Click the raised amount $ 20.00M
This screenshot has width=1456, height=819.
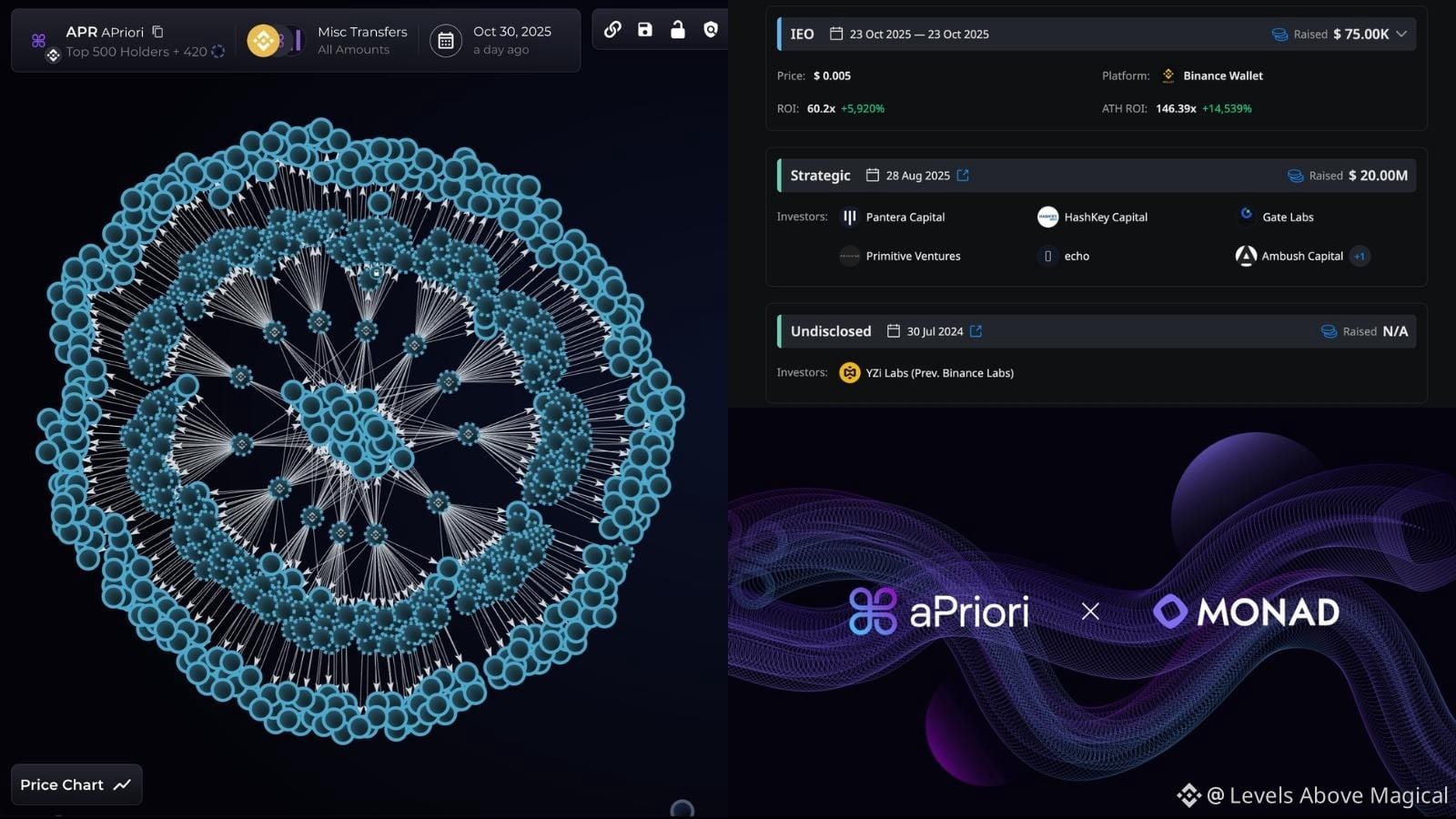[1378, 175]
